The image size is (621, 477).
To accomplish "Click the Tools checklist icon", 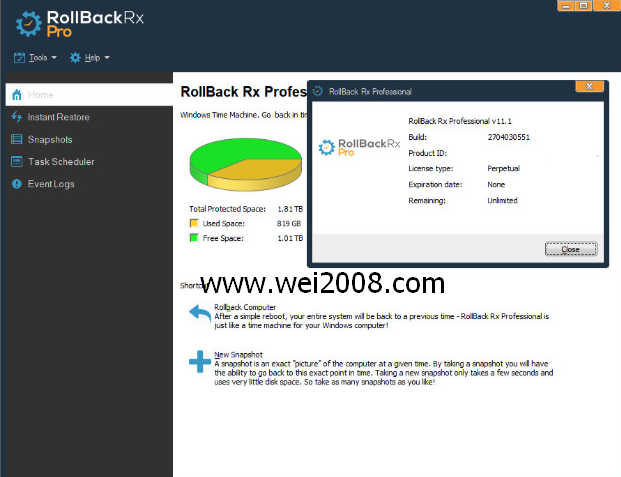I will point(19,58).
